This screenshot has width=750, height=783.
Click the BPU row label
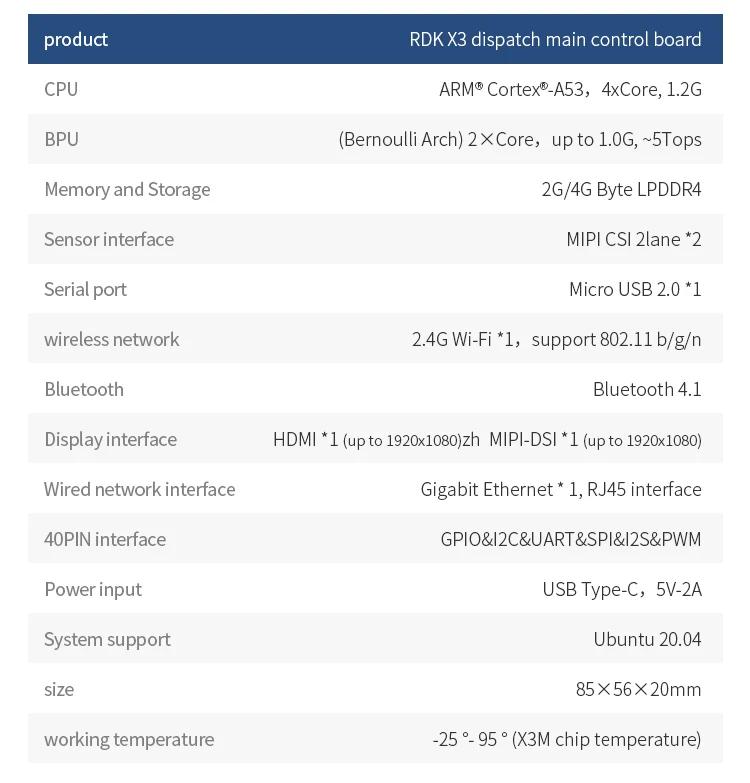pos(61,139)
